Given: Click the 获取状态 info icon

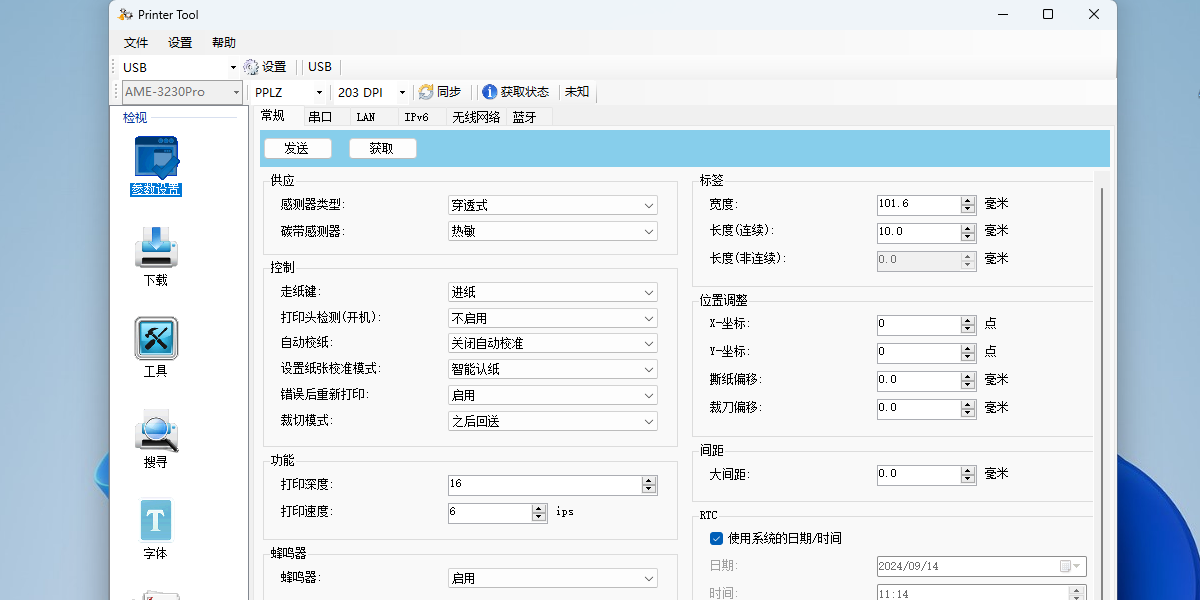Looking at the screenshot, I should [489, 92].
